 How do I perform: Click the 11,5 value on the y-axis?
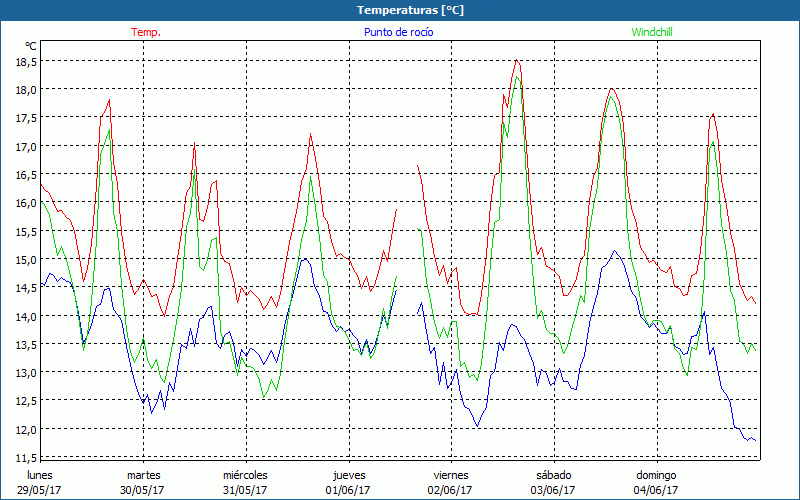26,458
